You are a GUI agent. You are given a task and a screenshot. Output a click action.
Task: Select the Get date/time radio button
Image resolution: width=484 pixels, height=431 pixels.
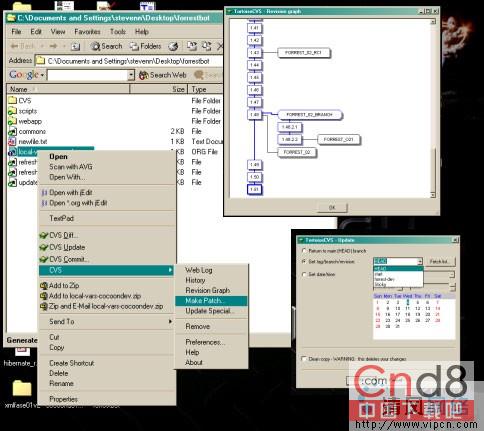304,274
